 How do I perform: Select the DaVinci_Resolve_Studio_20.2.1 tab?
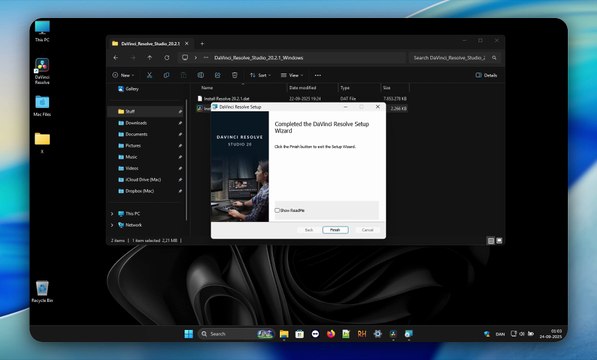tap(150, 44)
